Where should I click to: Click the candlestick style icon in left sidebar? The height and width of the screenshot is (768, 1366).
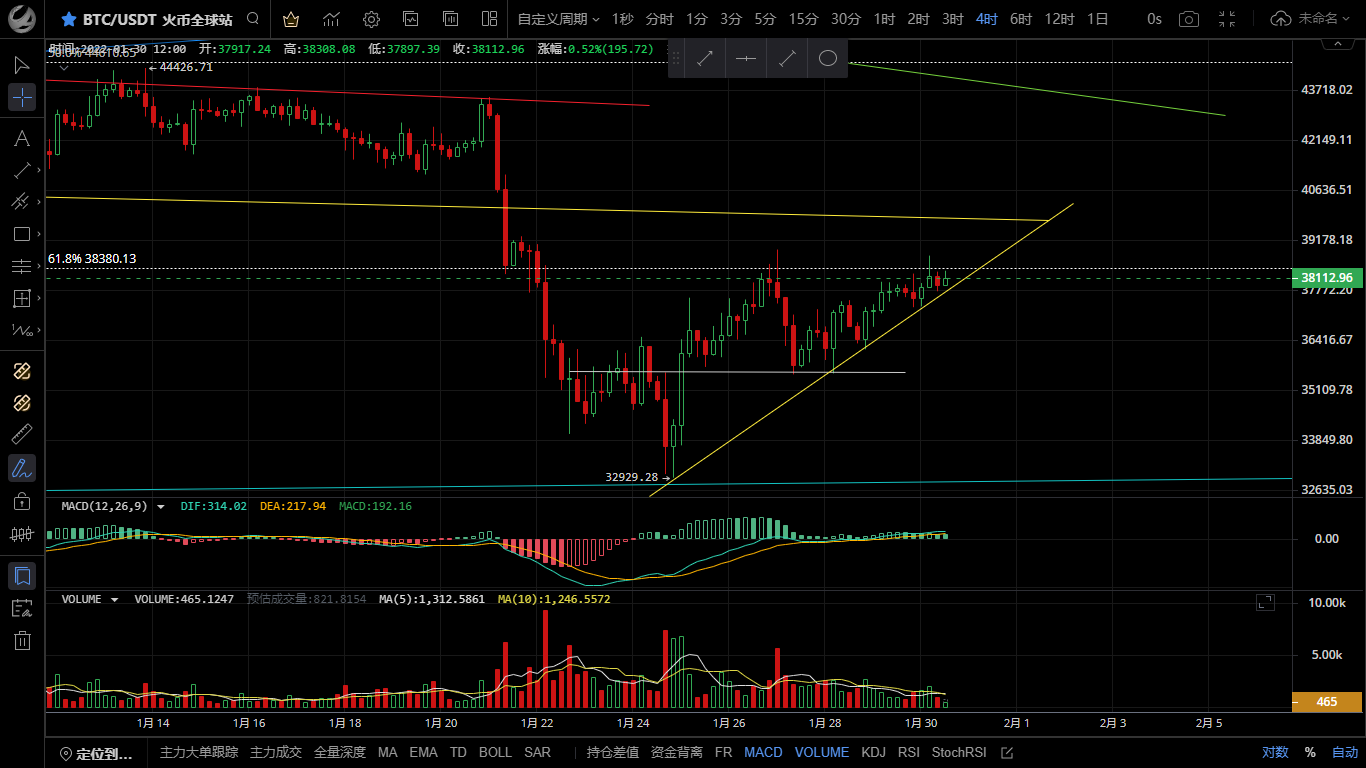pyautogui.click(x=22, y=534)
